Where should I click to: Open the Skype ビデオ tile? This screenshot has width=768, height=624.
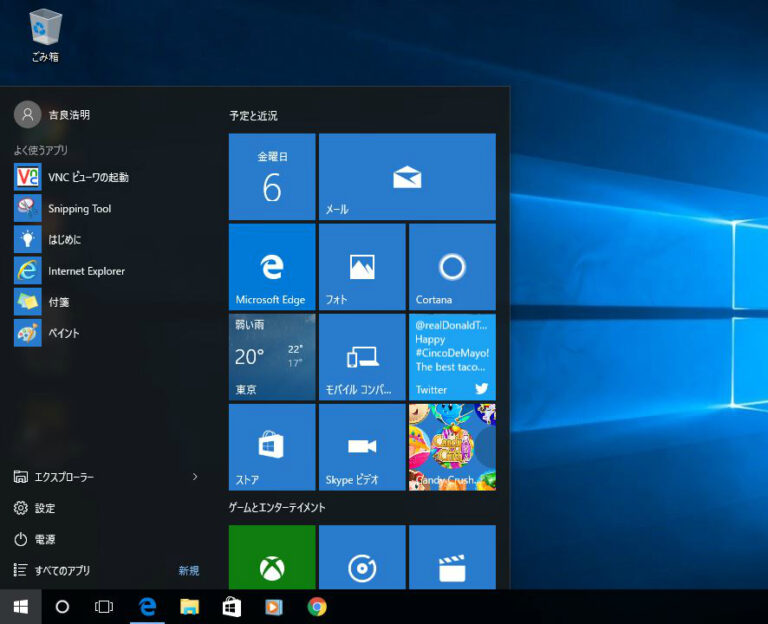362,447
